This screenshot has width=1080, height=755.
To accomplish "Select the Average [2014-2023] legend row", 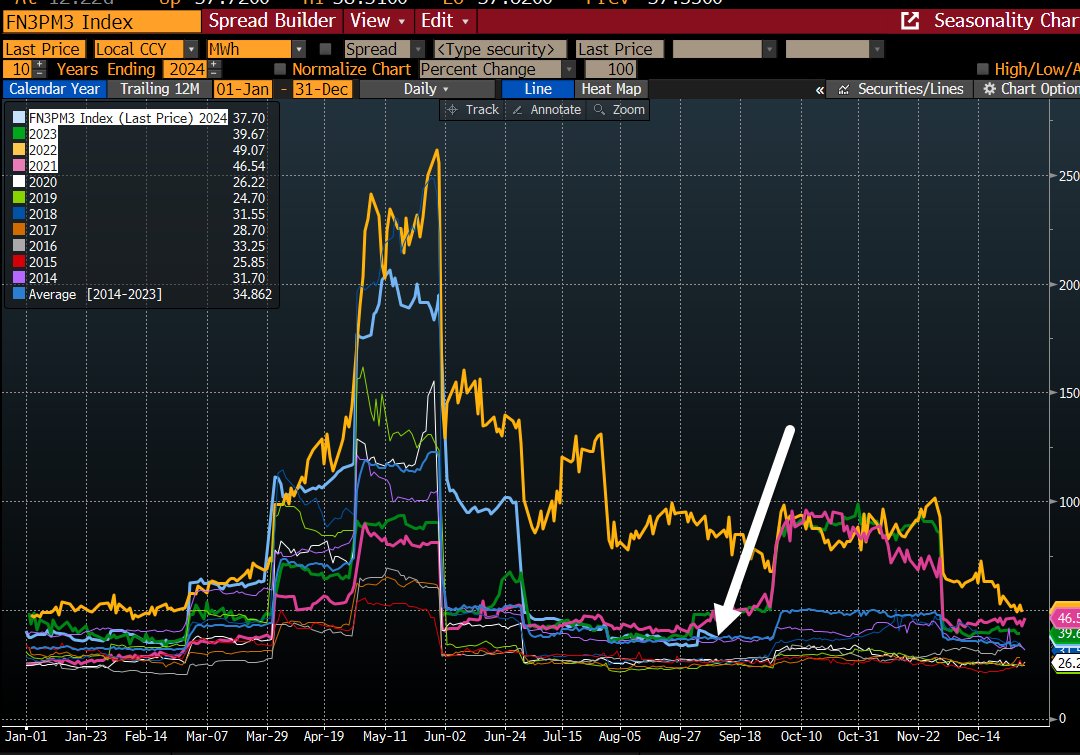I will pyautogui.click(x=143, y=294).
